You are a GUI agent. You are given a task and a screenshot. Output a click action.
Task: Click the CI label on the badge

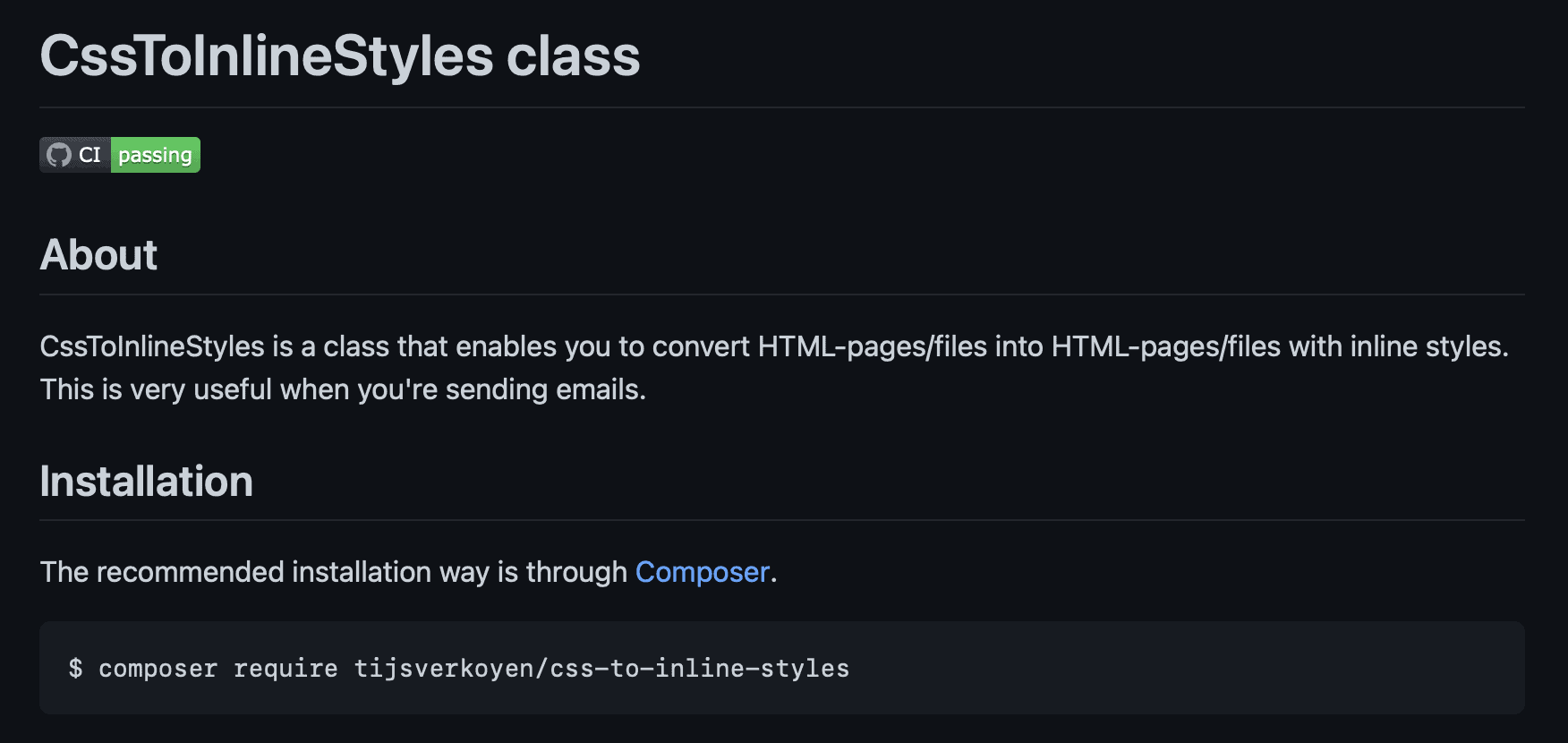pyautogui.click(x=89, y=155)
